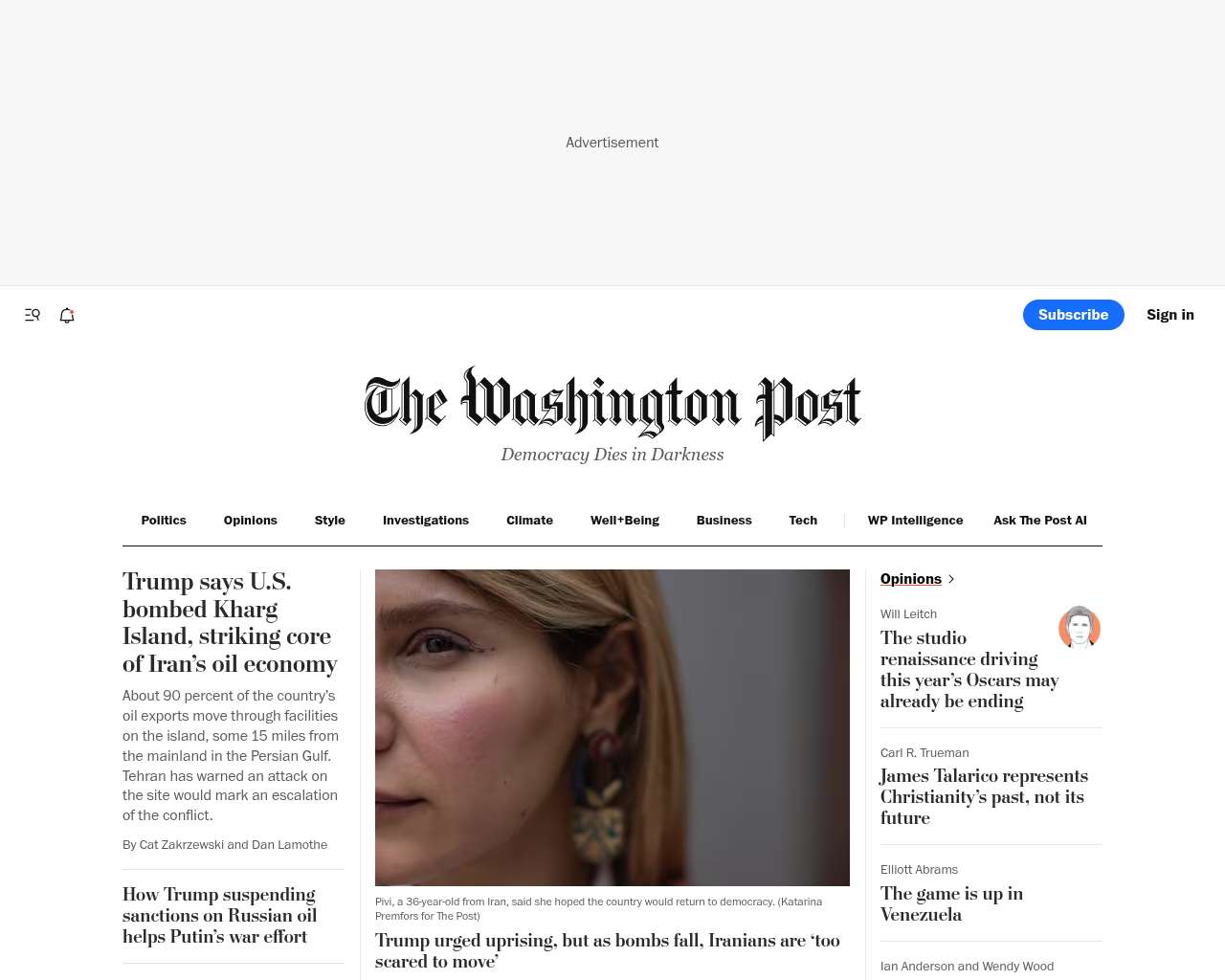Open the Iranian woman photo story

pyautogui.click(x=612, y=727)
